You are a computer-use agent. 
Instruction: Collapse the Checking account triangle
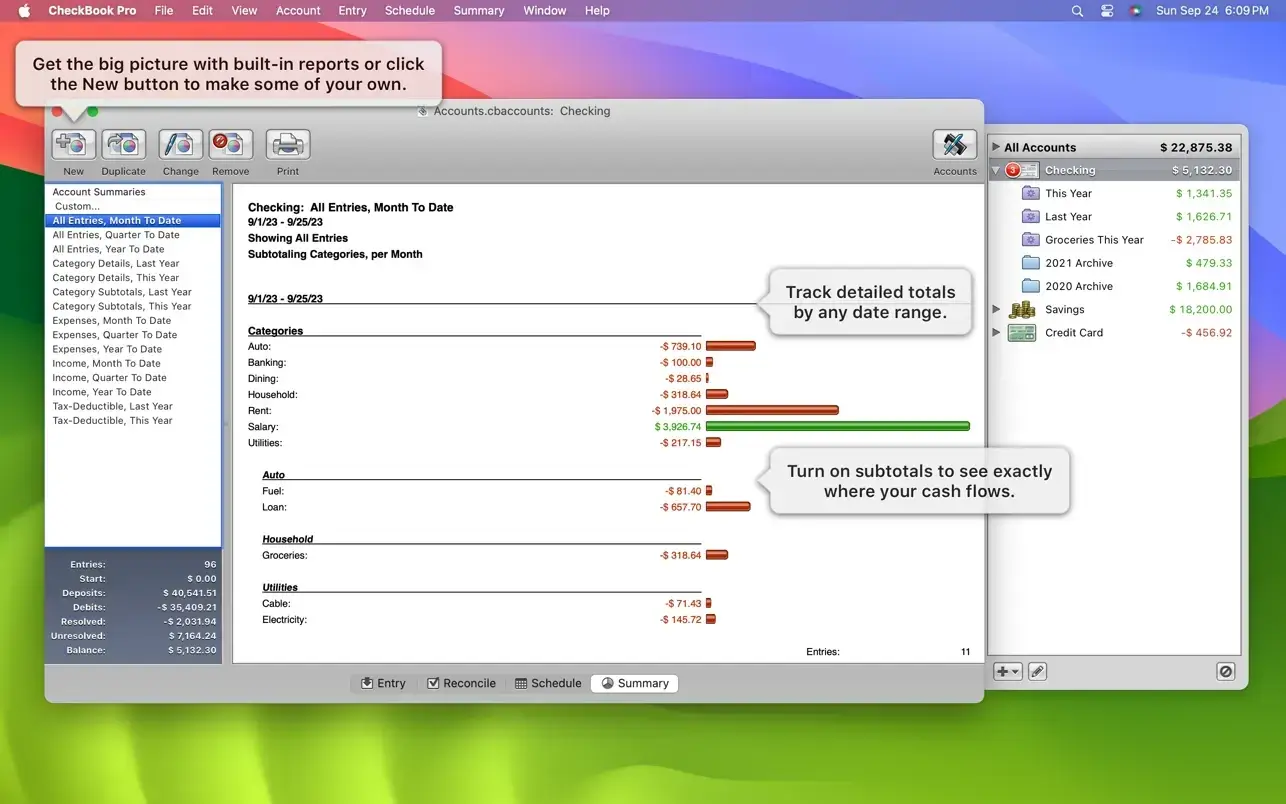pyautogui.click(x=996, y=170)
